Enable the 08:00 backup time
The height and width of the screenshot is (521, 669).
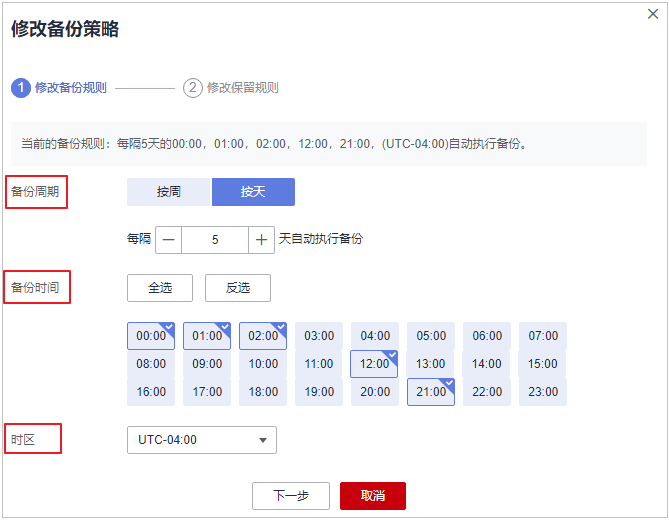151,364
